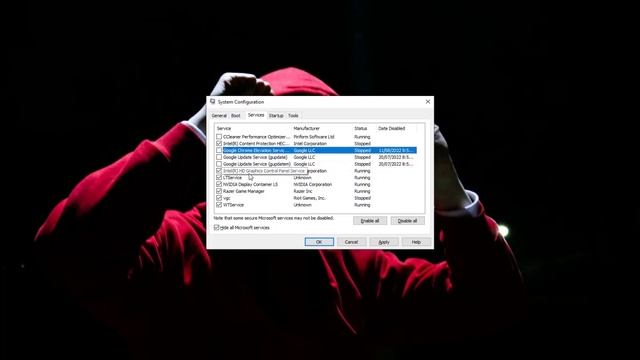Click date disabled of Chrome Elevation row
The height and width of the screenshot is (360, 640).
pyautogui.click(x=396, y=150)
